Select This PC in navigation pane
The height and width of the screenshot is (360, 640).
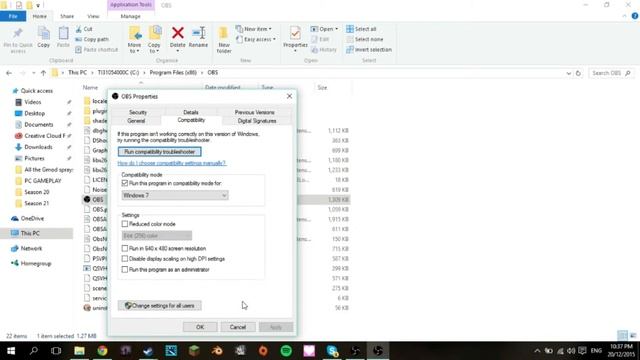click(x=30, y=233)
